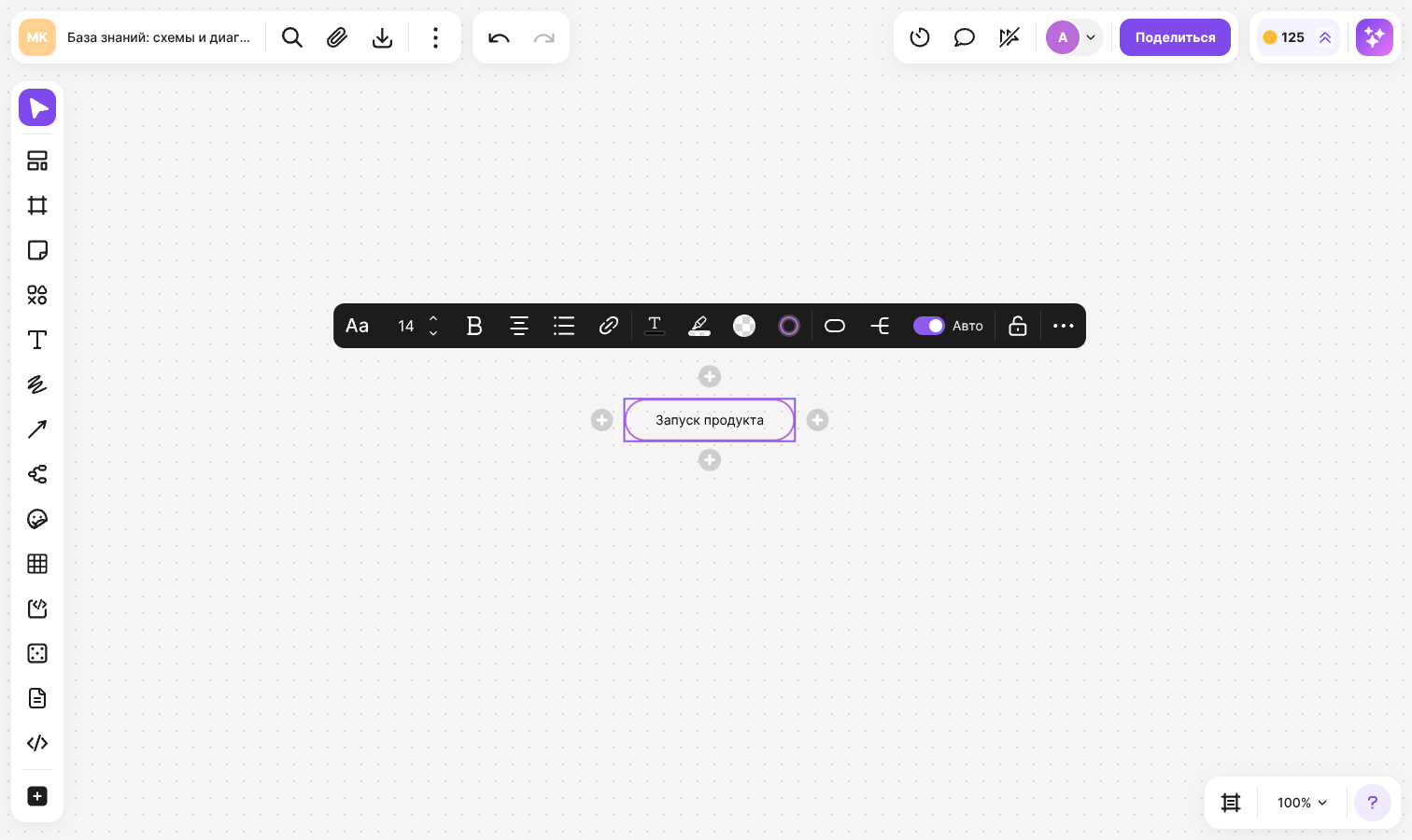Screen dimensions: 1412x840
Task: Open the shapes tool
Action: (x=37, y=295)
